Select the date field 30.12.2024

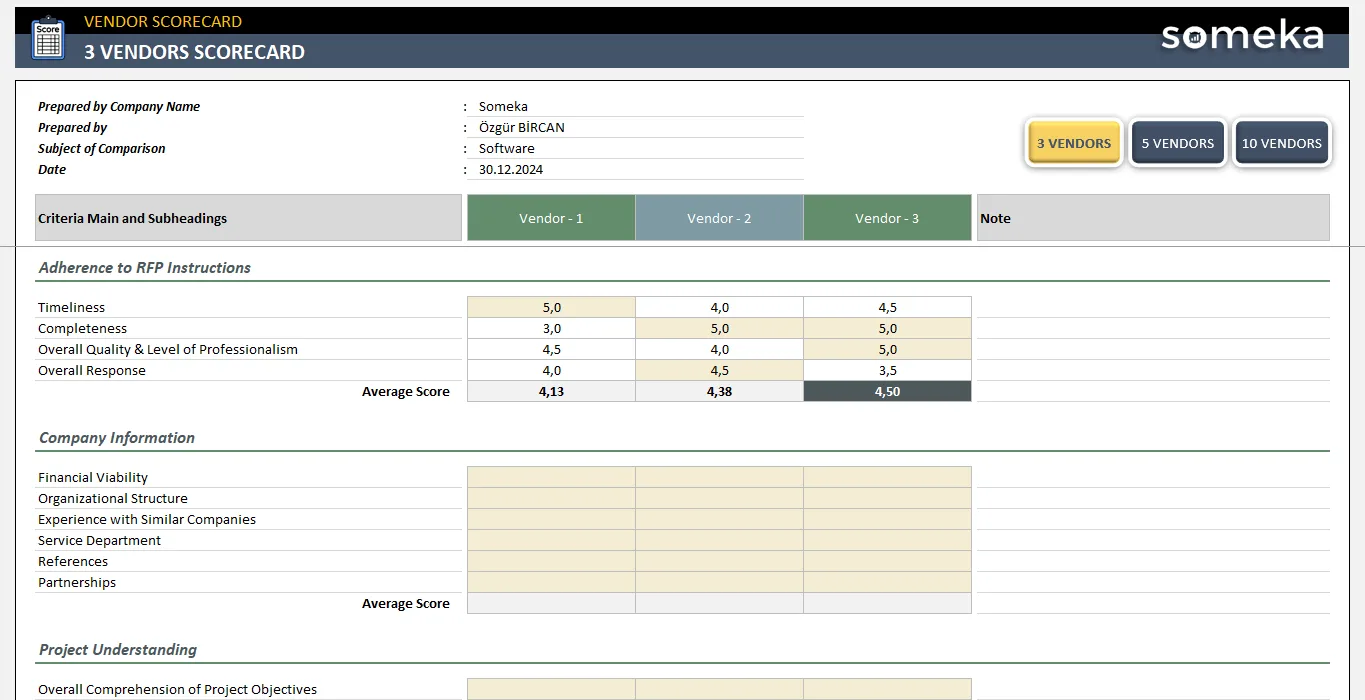pyautogui.click(x=640, y=169)
